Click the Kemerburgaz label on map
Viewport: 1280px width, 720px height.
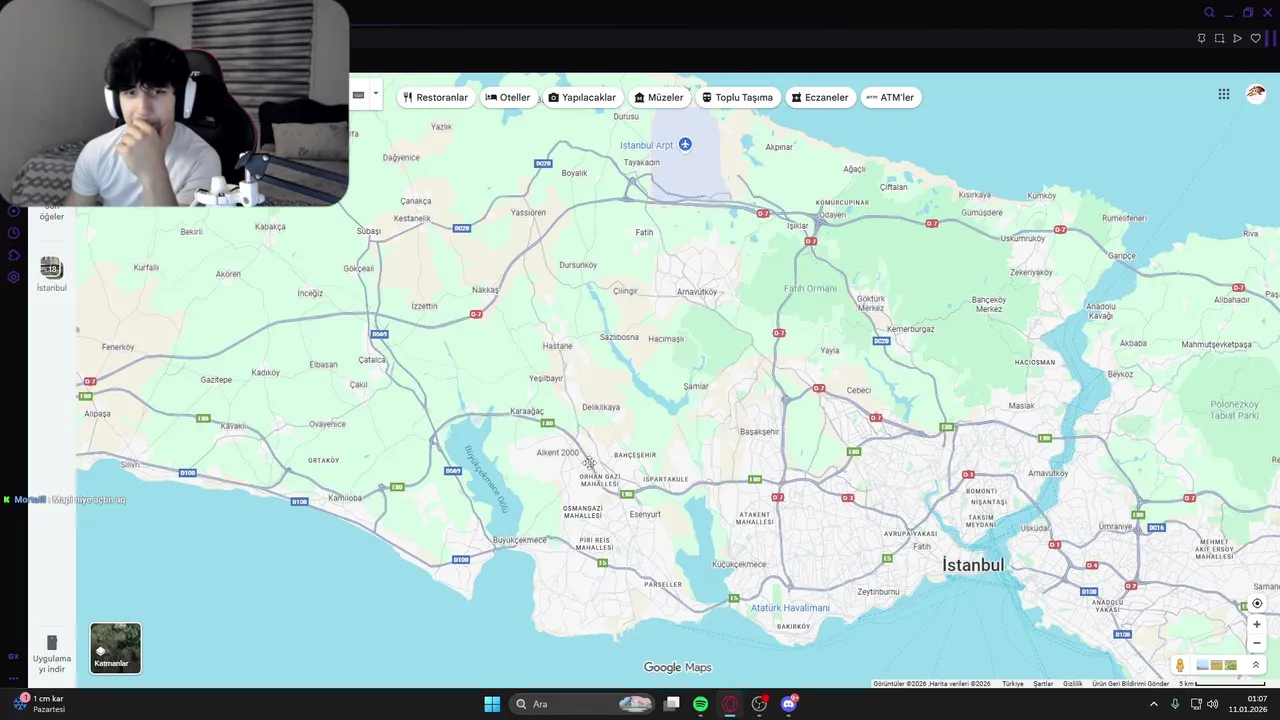click(910, 329)
